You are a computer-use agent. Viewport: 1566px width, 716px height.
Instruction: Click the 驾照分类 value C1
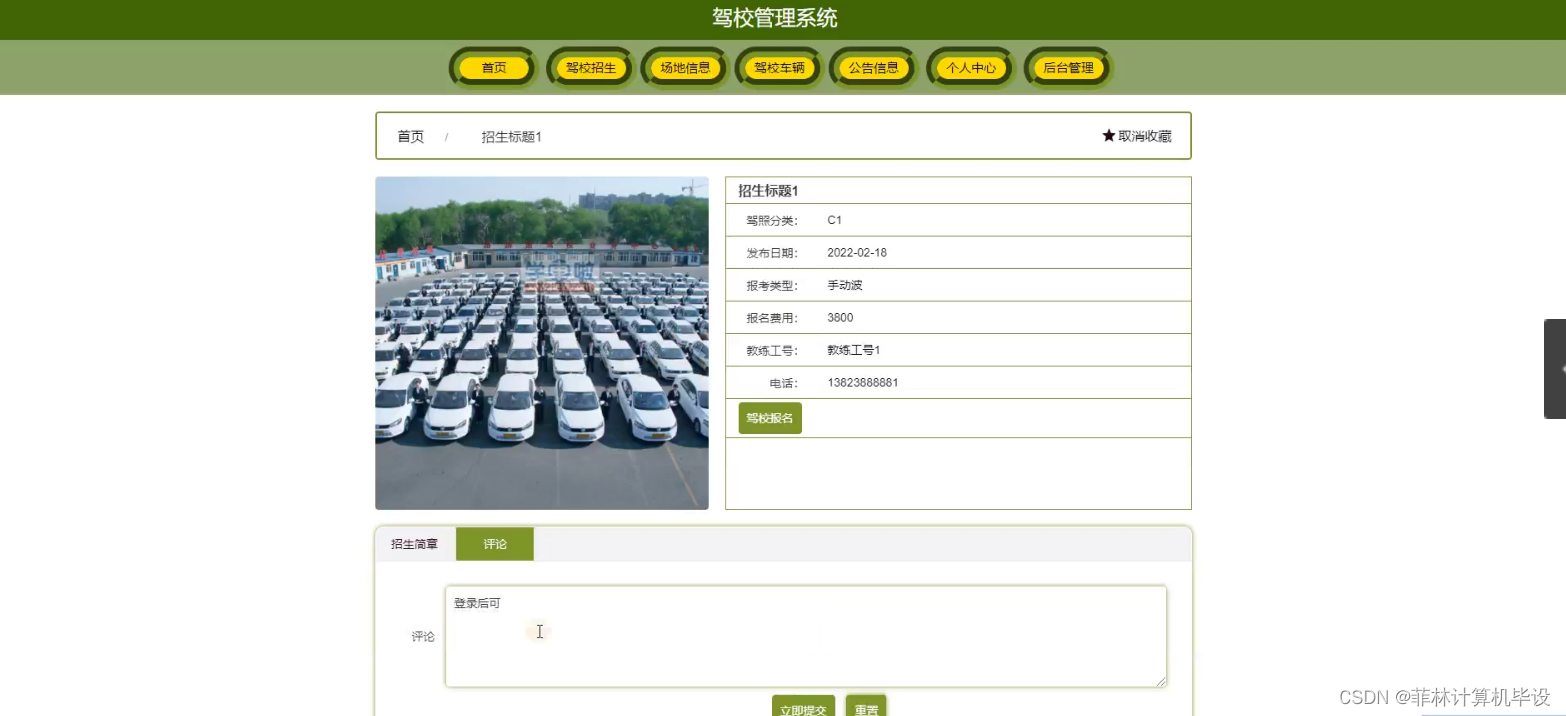[x=835, y=220]
